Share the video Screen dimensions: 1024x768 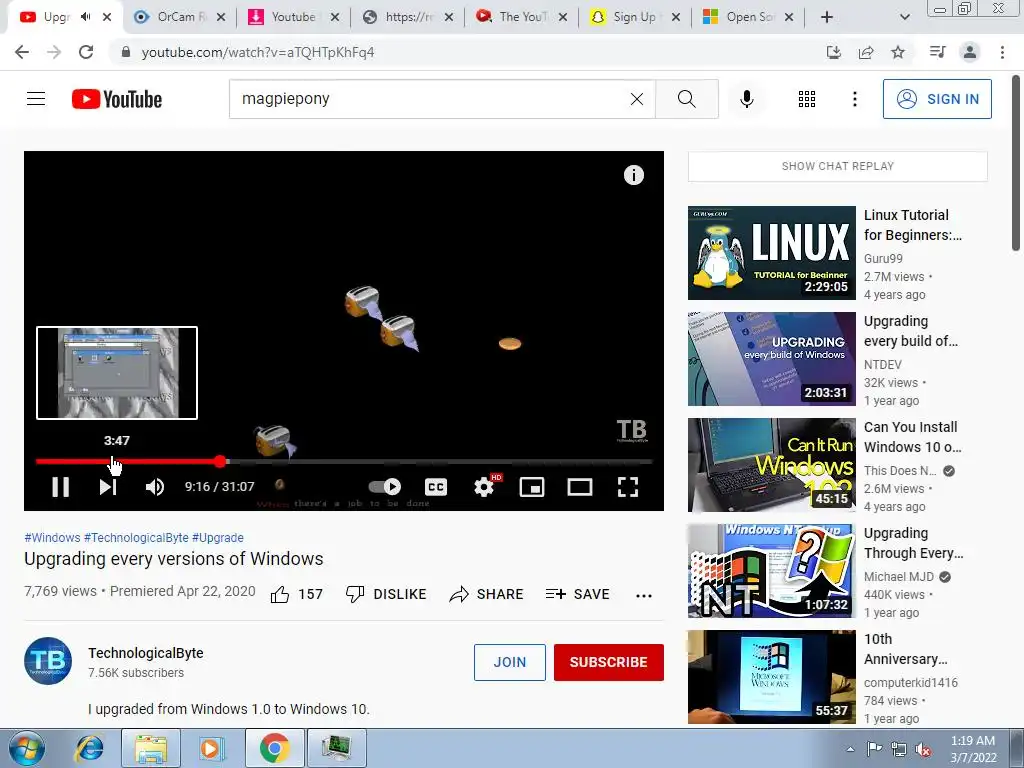[487, 594]
